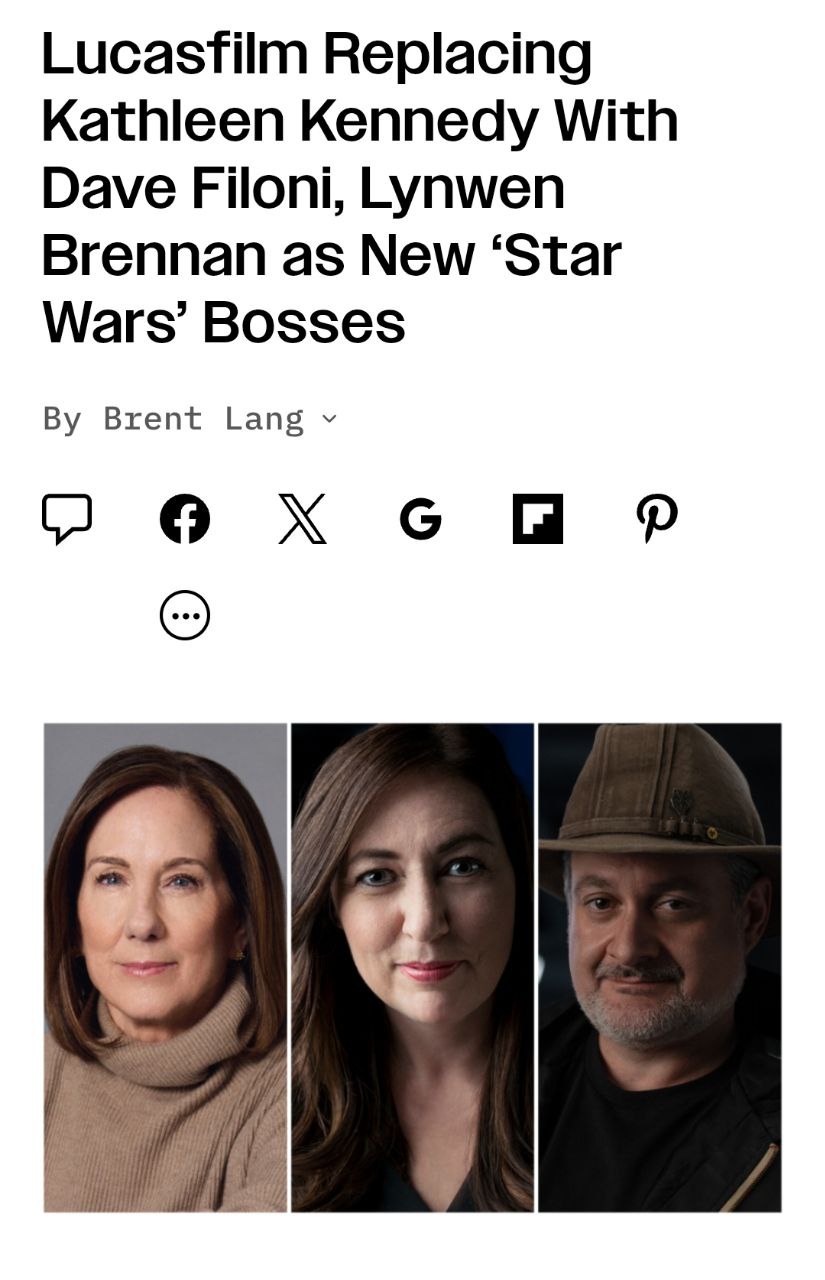Image resolution: width=825 pixels, height=1280 pixels.
Task: Click the emblem pin on the brown hat
Action: coord(680,803)
